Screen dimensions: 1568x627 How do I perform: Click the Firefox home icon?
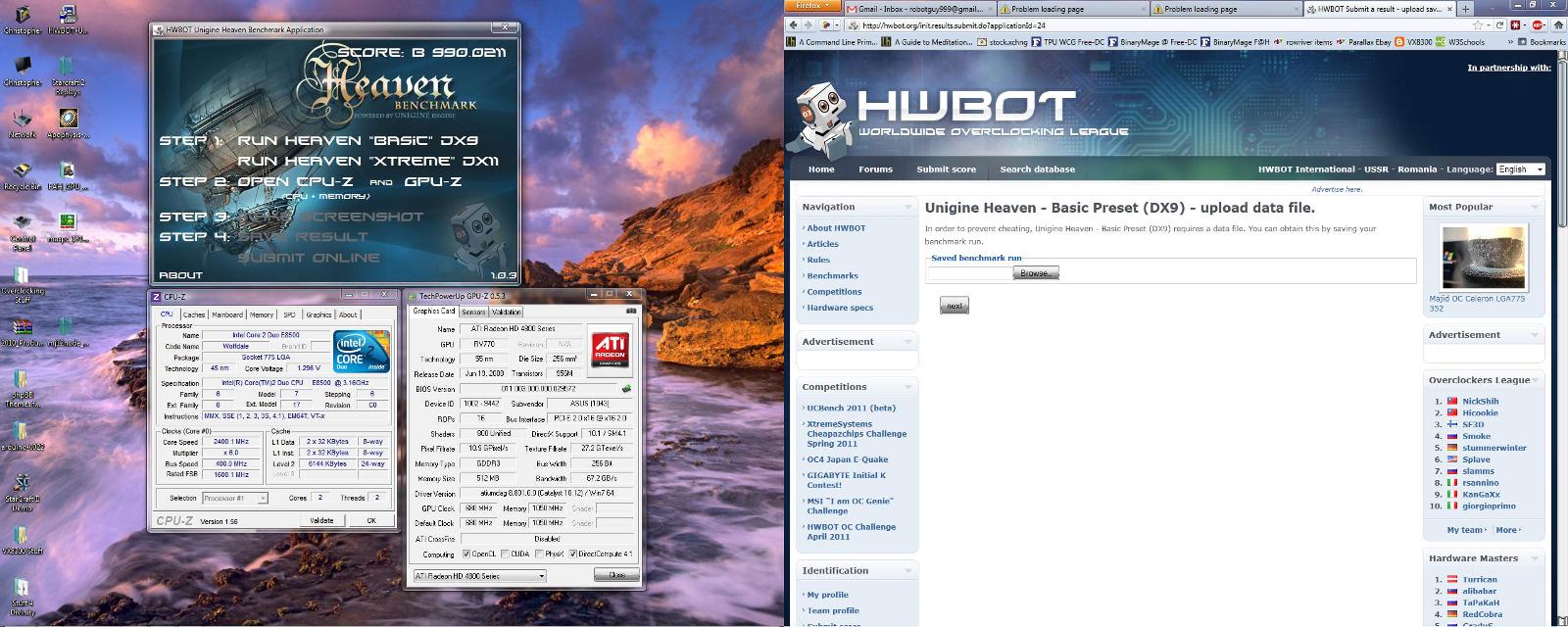coord(1558,24)
